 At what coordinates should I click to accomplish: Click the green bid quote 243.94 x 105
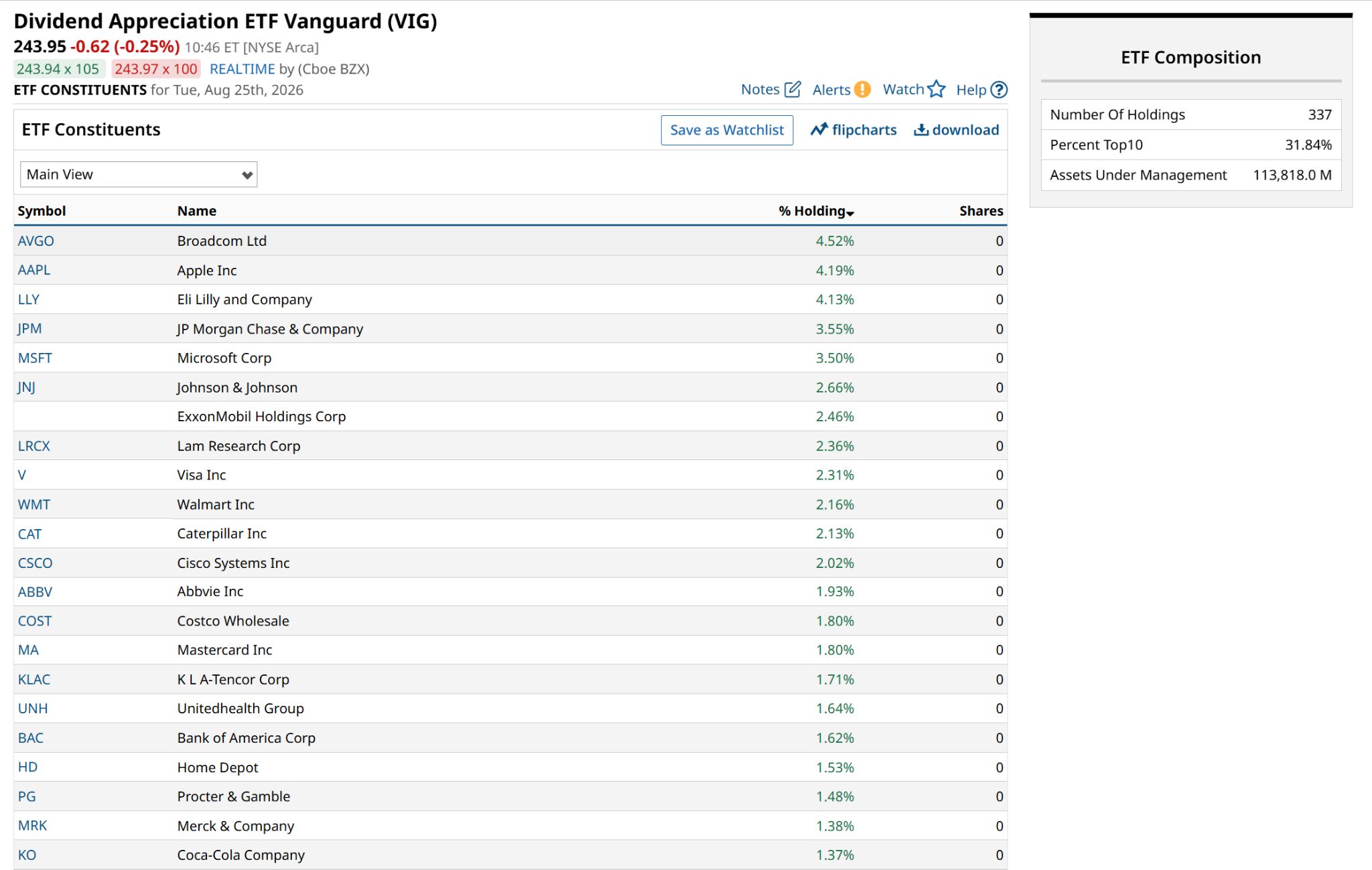[x=58, y=69]
